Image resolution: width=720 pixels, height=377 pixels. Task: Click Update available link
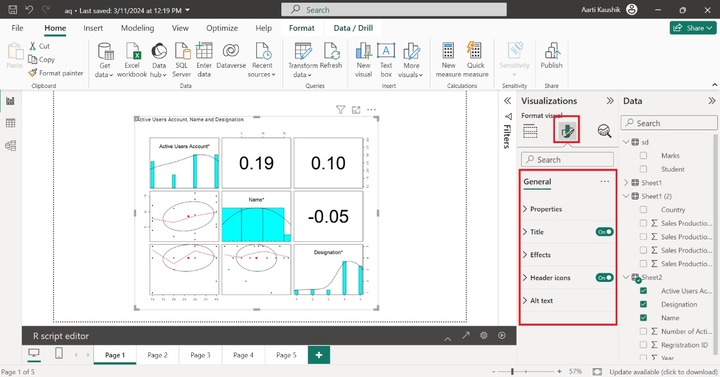click(663, 371)
